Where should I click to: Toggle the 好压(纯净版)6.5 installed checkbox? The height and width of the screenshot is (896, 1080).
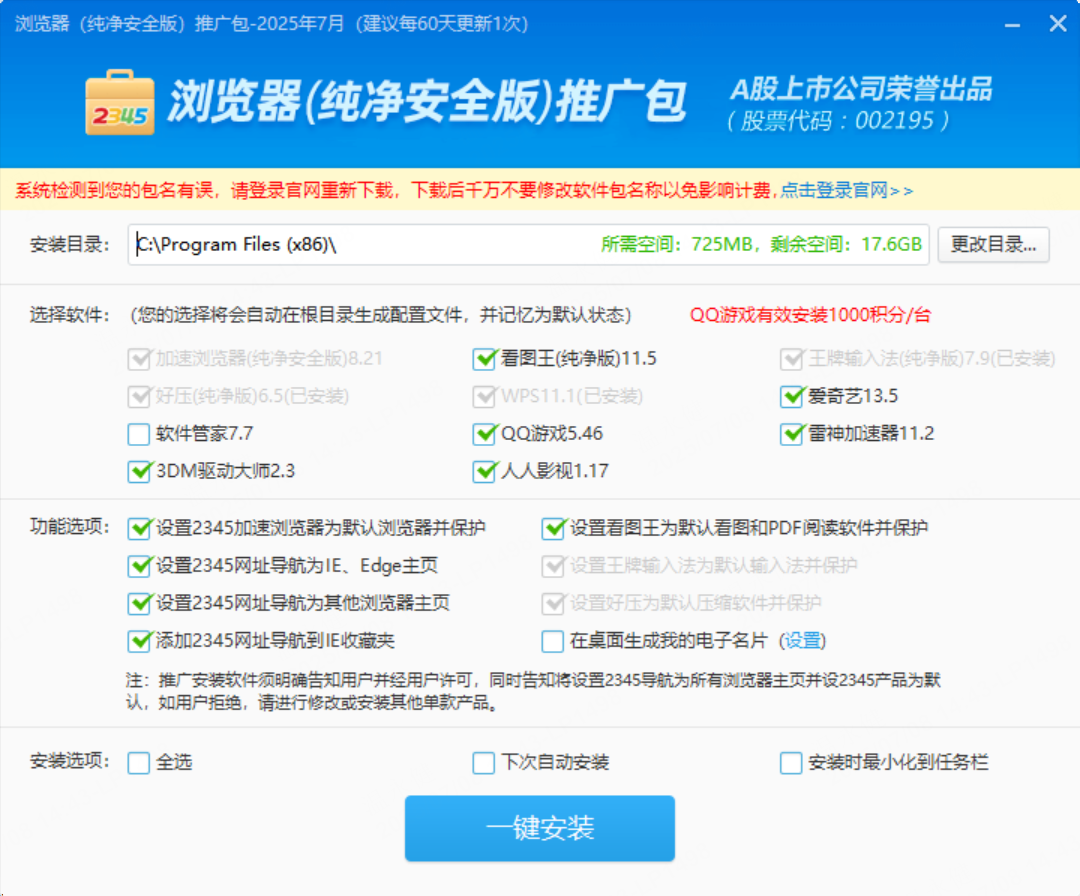[x=139, y=396]
